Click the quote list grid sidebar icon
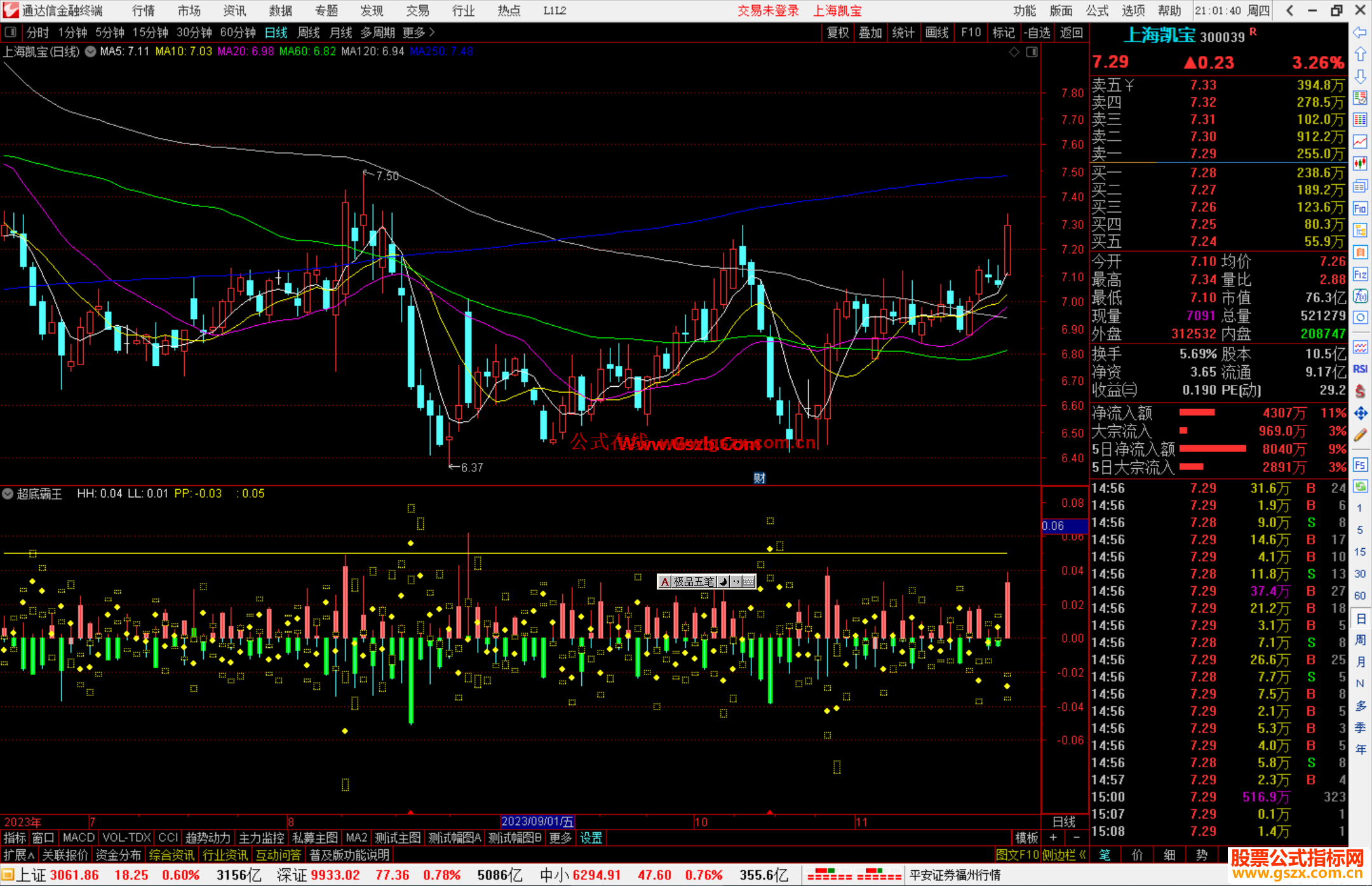The image size is (1372, 886). [1360, 119]
